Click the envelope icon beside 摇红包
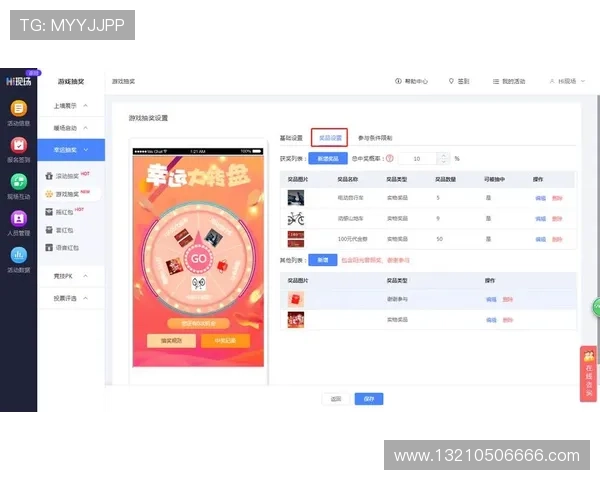Viewport: 600px width, 480px height. click(49, 212)
